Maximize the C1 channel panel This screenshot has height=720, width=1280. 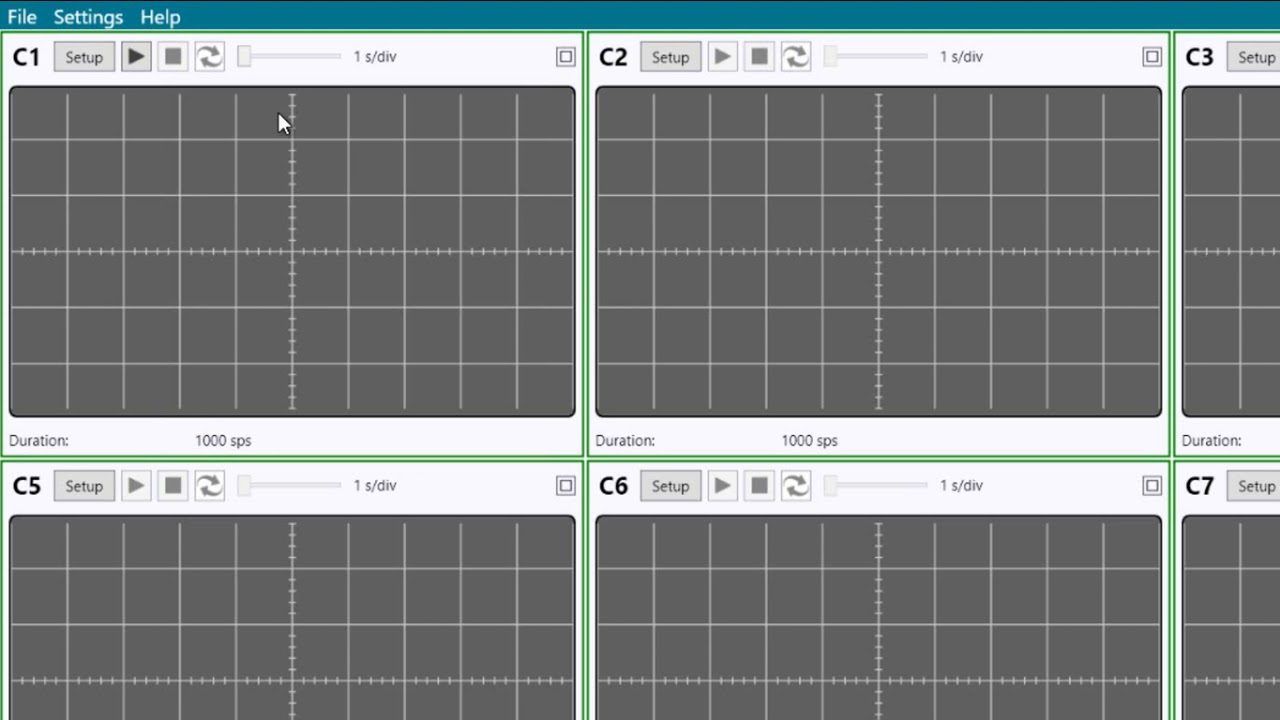pos(566,57)
